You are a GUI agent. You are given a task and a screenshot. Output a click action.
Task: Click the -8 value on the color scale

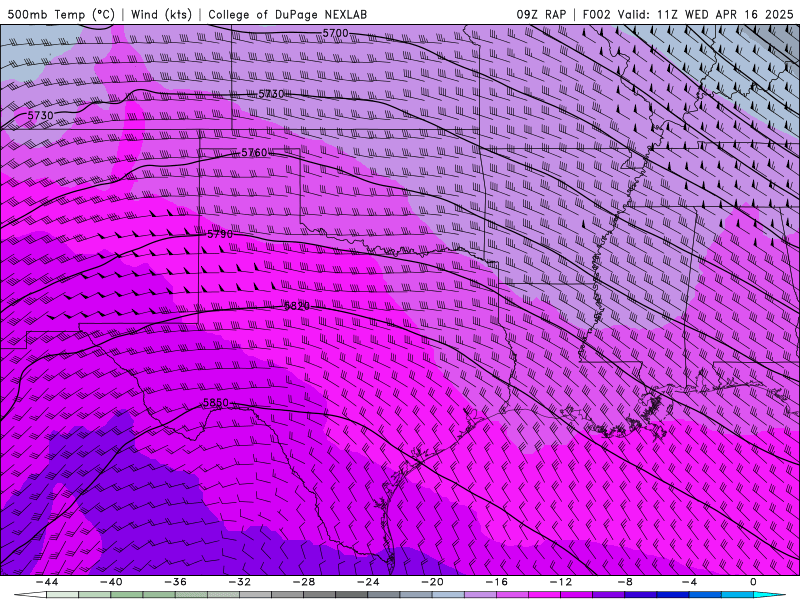[x=625, y=582]
